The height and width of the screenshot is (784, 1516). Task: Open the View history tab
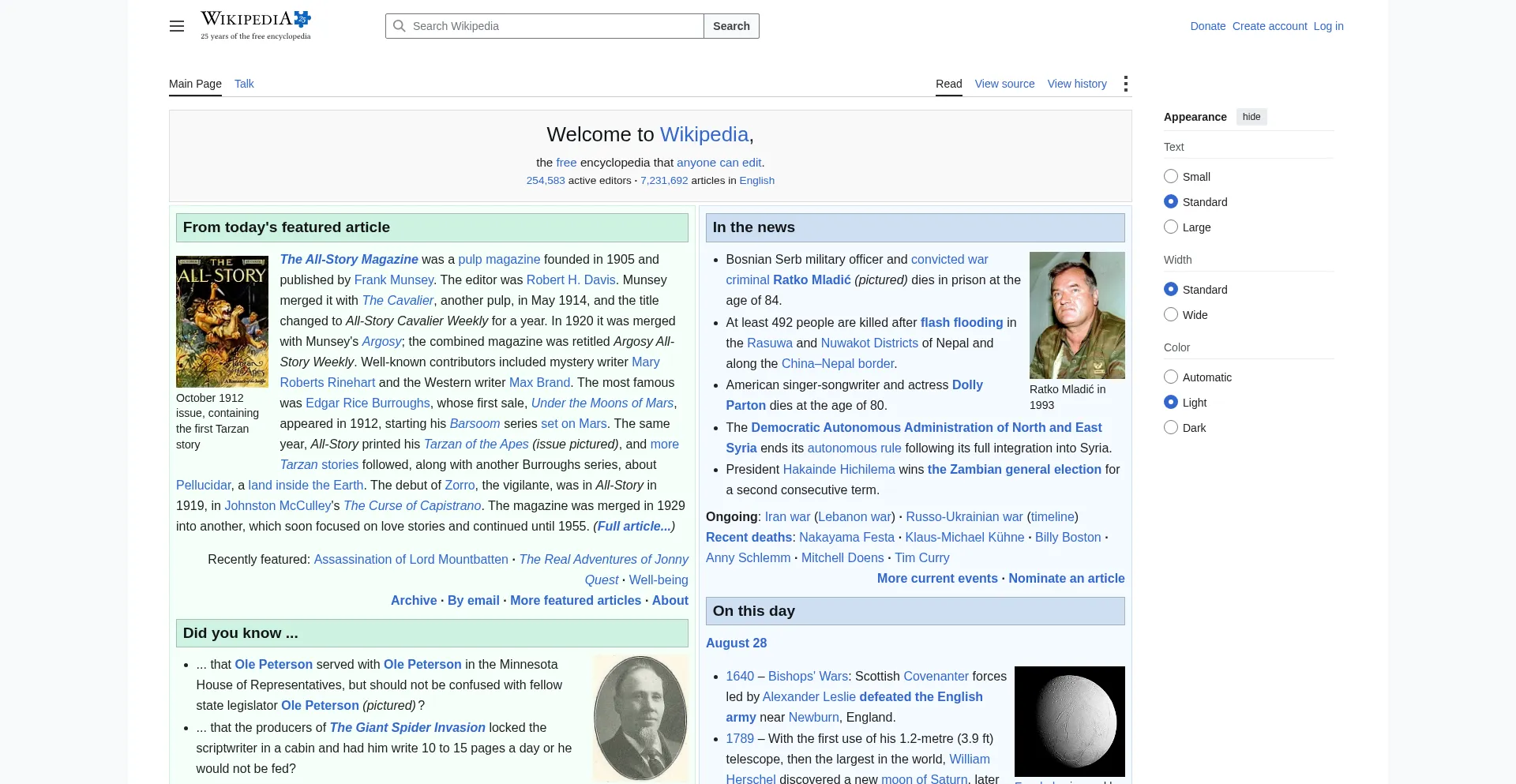(1077, 84)
